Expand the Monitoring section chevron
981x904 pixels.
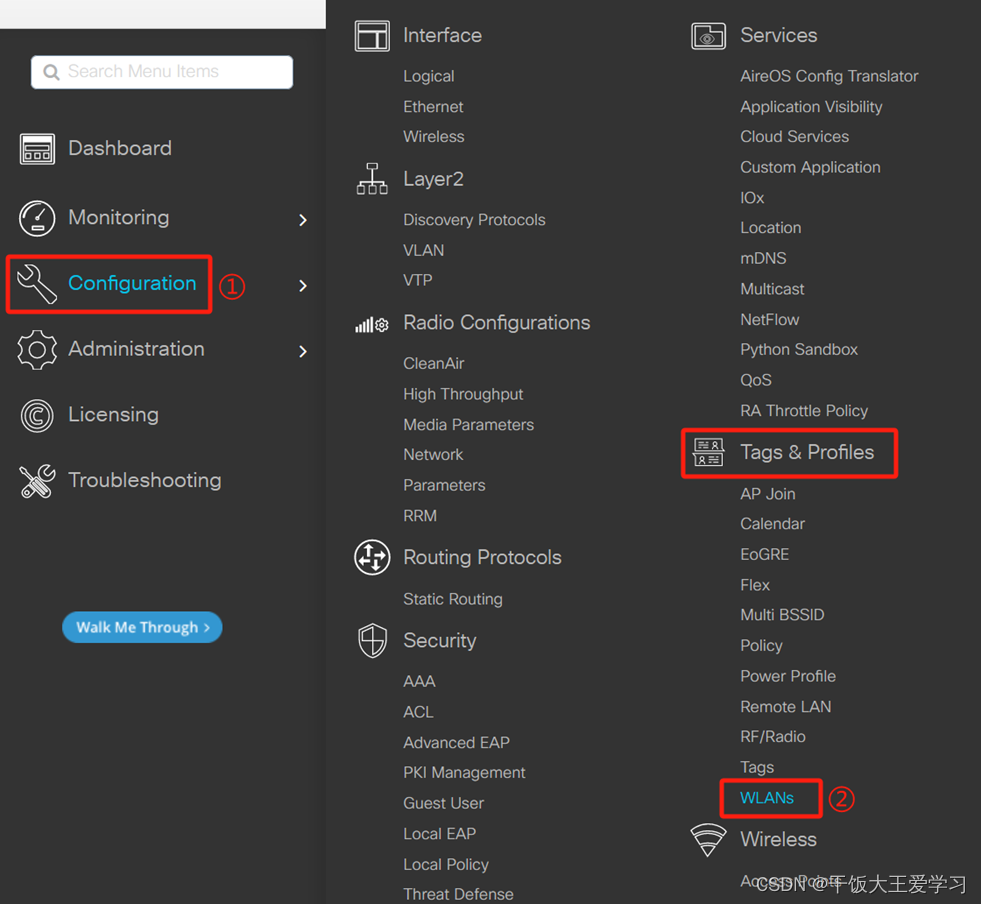303,220
